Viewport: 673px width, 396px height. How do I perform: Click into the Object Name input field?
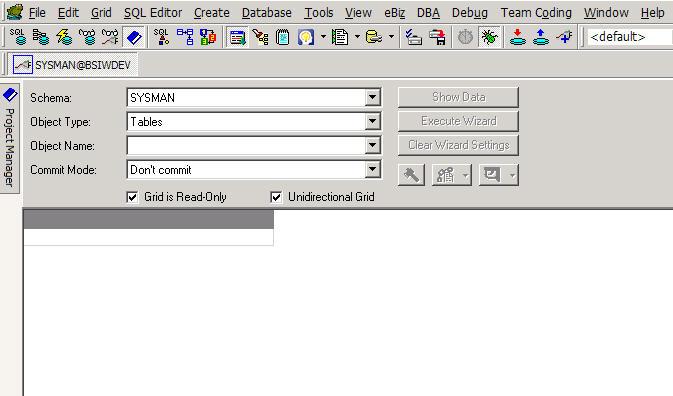pyautogui.click(x=246, y=145)
